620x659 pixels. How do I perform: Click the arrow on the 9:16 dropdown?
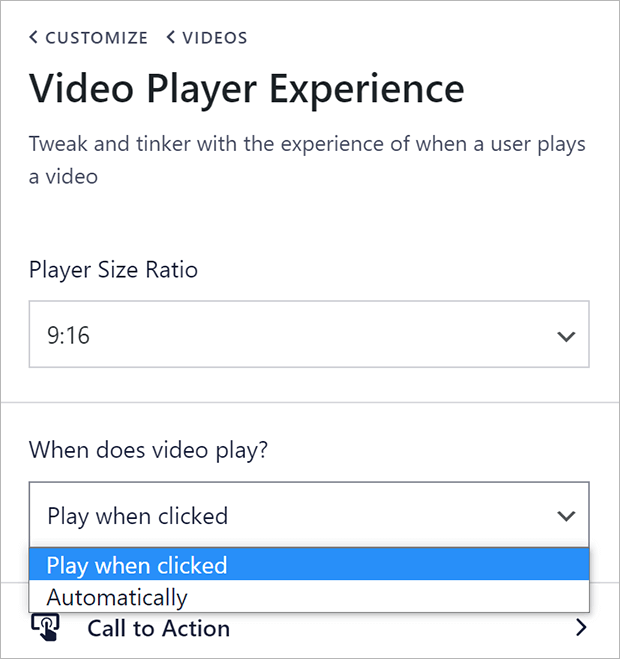coord(566,336)
